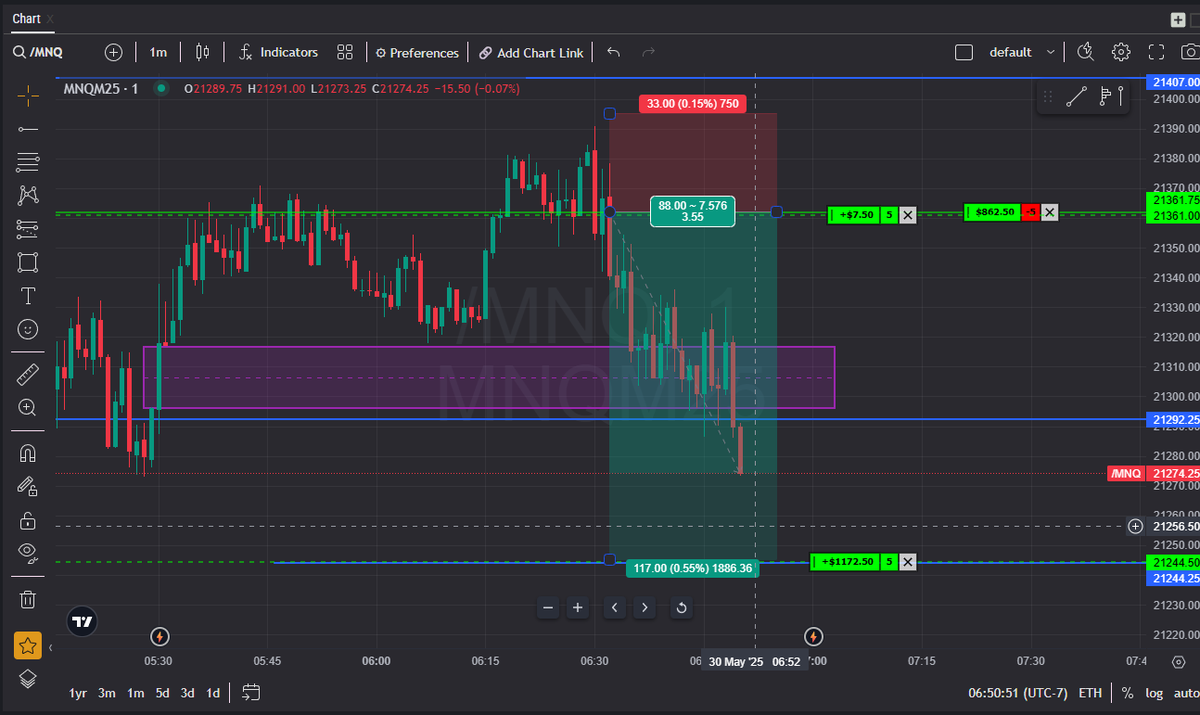Screen dimensions: 1200x715
Task: Open the Indicators dialog
Action: click(x=278, y=52)
